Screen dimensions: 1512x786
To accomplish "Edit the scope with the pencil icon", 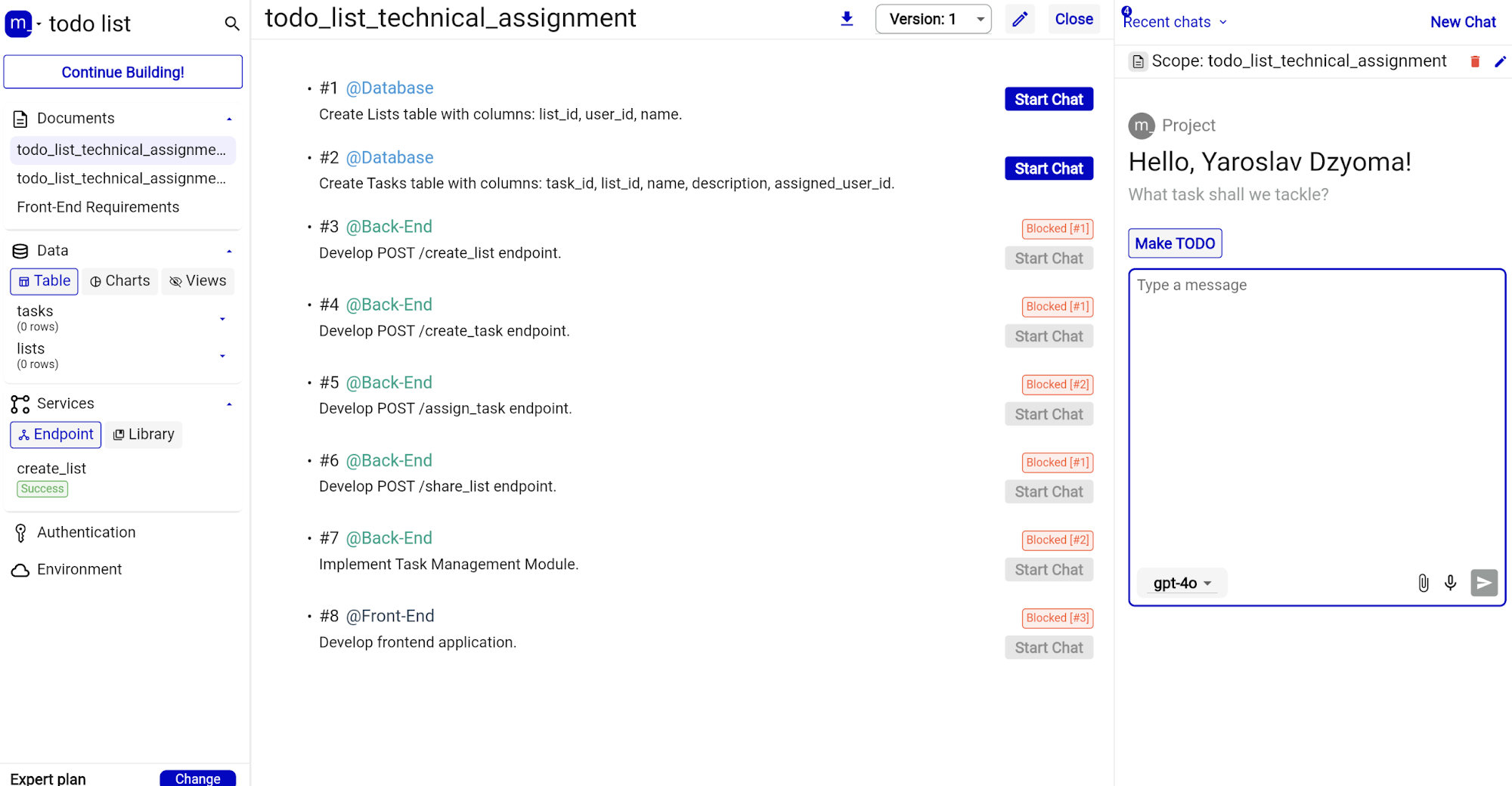I will coord(1500,62).
